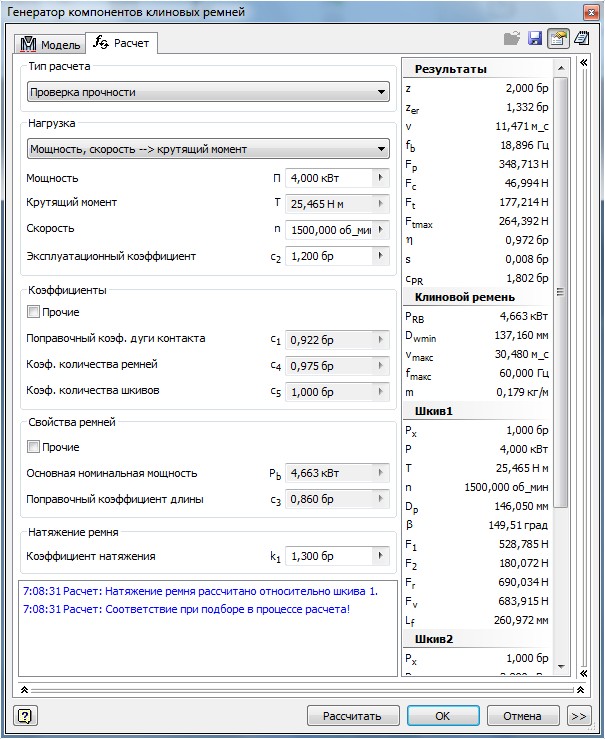Screen dimensions: 605x739
Task: Select the m 0,179 кг/м result row
Action: pyautogui.click(x=477, y=392)
